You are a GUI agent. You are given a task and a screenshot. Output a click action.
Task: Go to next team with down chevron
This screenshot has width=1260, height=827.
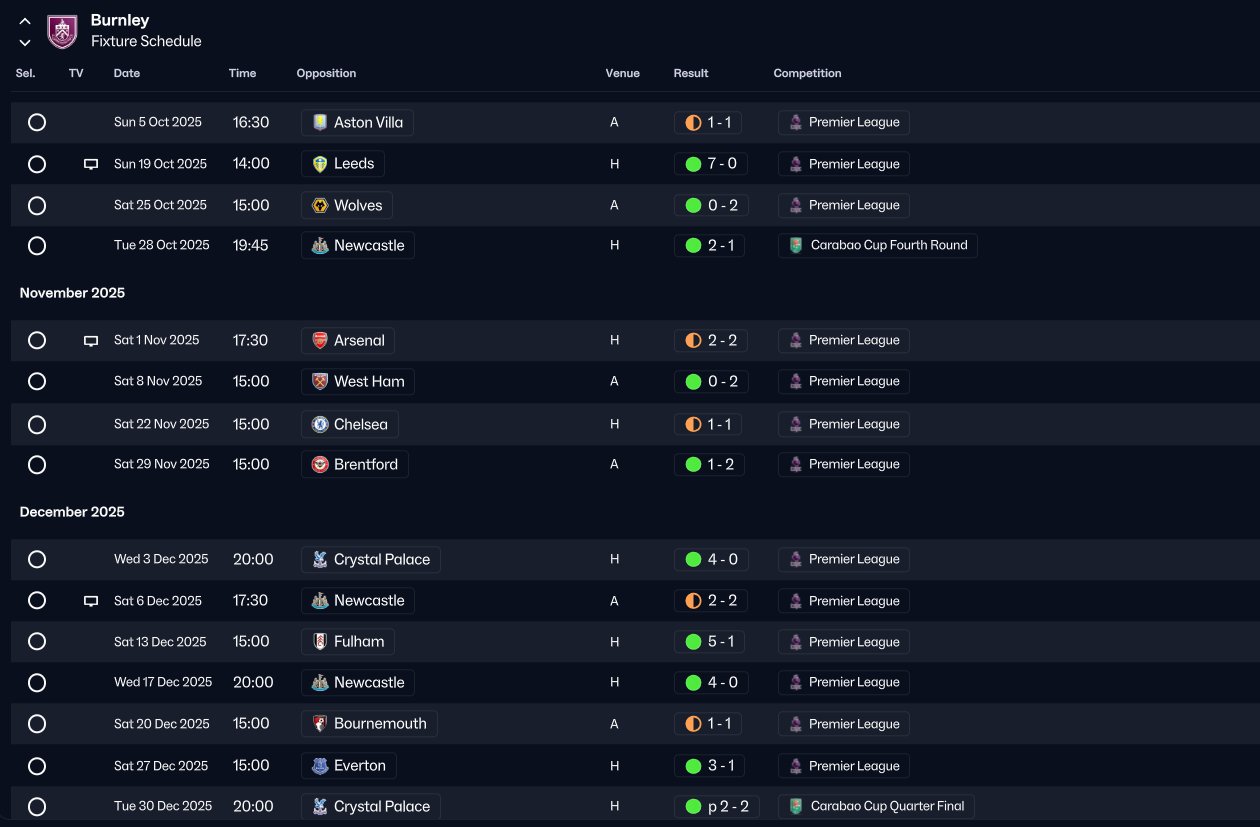[25, 42]
